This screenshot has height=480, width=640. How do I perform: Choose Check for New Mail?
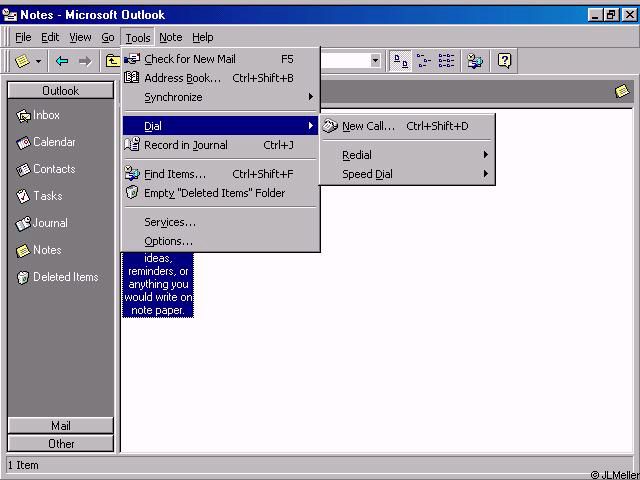(x=220, y=59)
